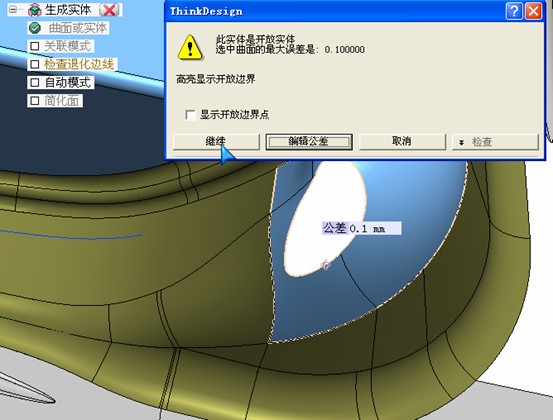The width and height of the screenshot is (553, 420).
Task: Click the 继续 button in the dialog
Action: (216, 141)
